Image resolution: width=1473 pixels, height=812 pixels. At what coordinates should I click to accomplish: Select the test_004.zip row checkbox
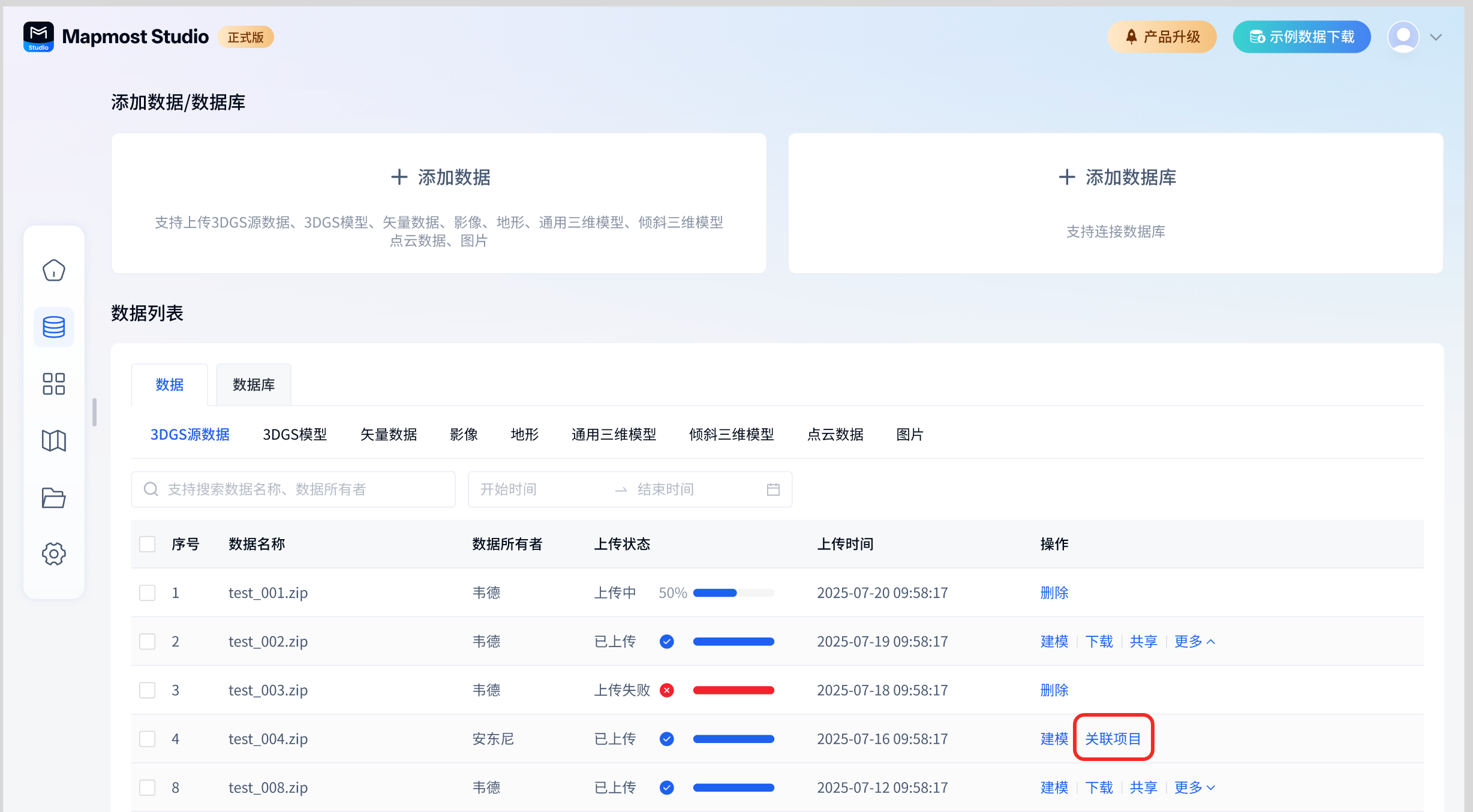(x=147, y=739)
